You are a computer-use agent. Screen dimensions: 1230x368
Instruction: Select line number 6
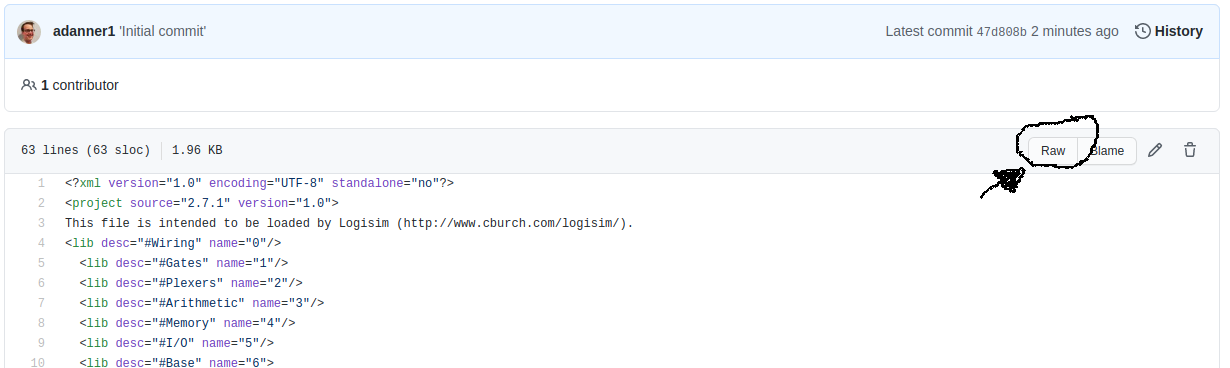41,283
